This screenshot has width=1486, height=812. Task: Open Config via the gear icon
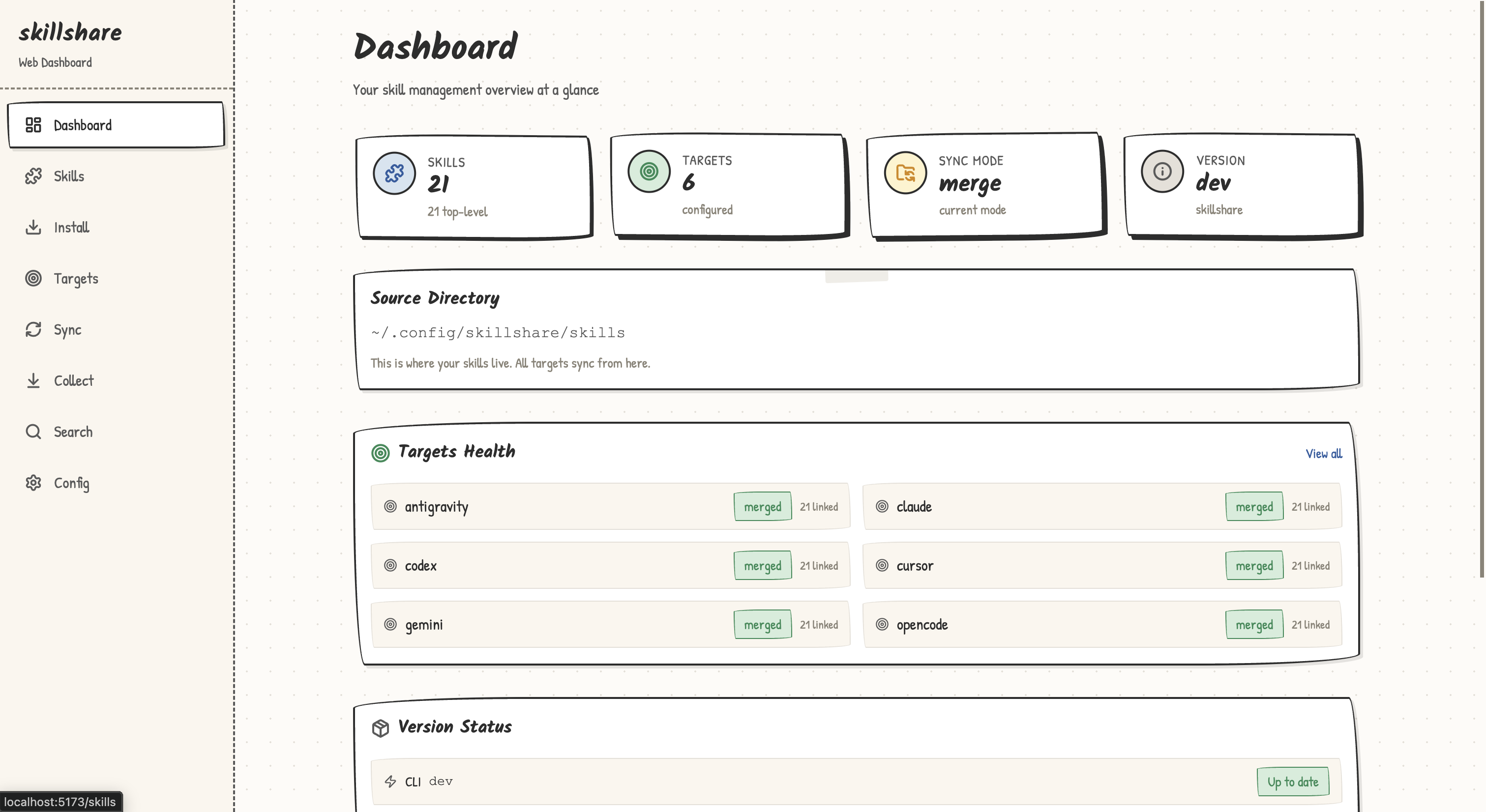click(33, 483)
